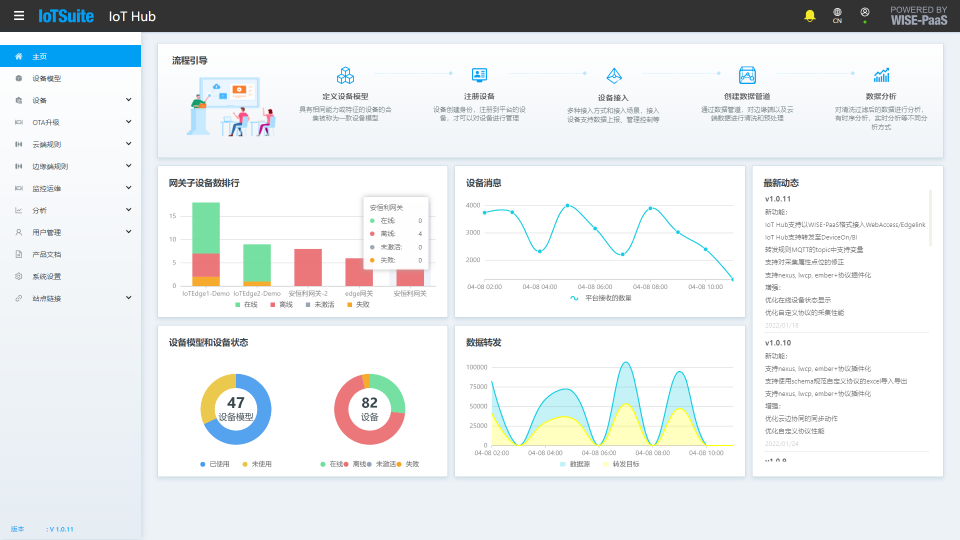The width and height of the screenshot is (960, 540).
Task: Click the 注册设备 step icon
Action: (479, 75)
